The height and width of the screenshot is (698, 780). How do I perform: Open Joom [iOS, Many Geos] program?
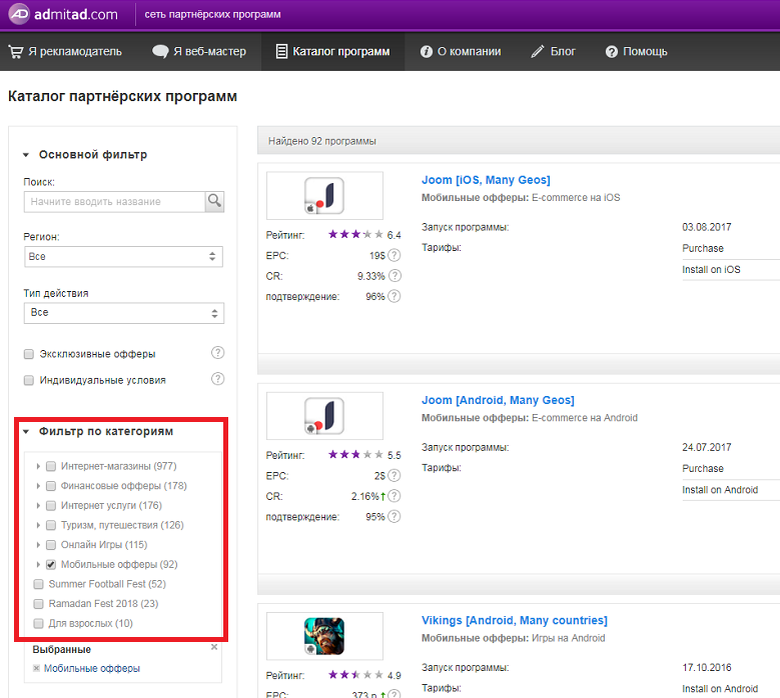[x=486, y=180]
